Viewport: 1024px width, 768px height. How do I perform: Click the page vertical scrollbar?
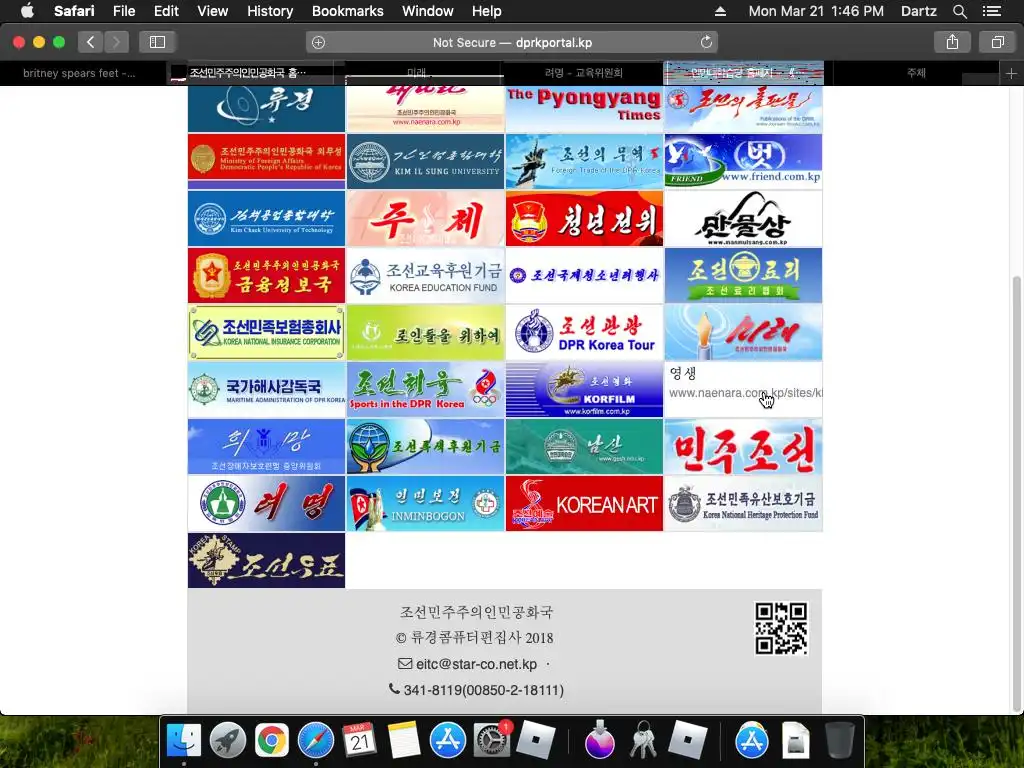(x=1016, y=493)
